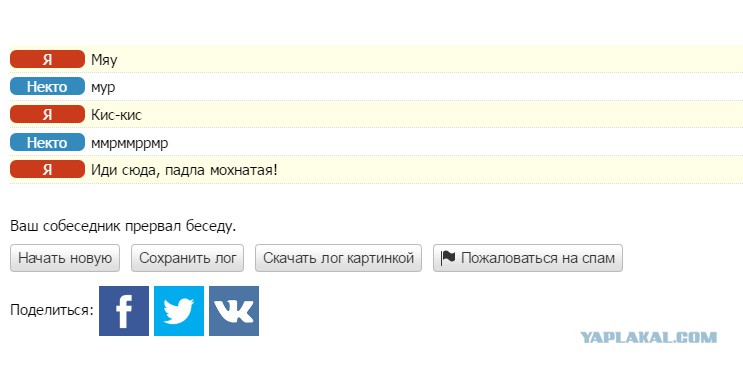Screen dimensions: 743x367
Task: Select the Я badge beside Иди сюда message
Action: (47, 170)
